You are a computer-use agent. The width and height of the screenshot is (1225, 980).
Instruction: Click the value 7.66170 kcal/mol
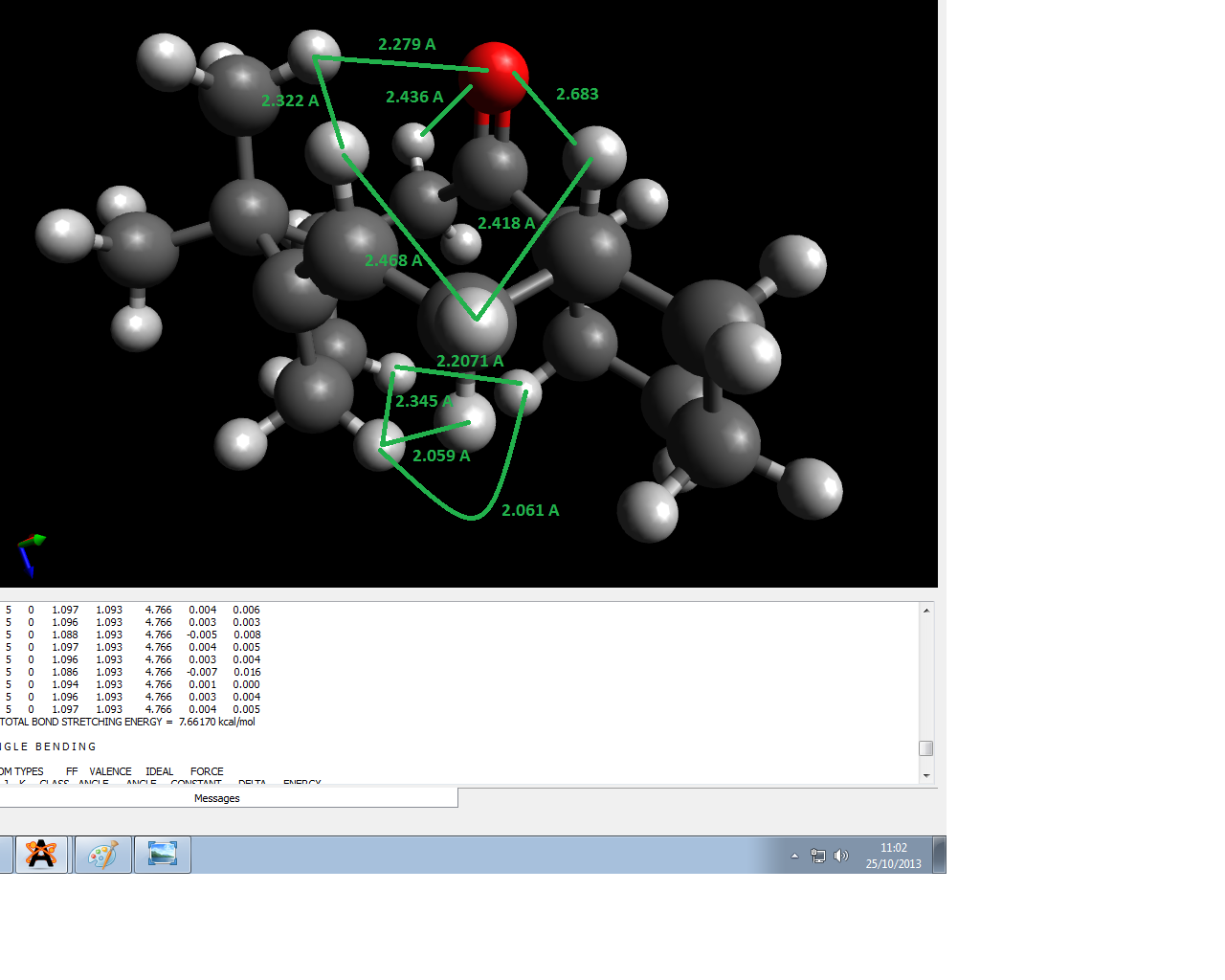[x=217, y=722]
